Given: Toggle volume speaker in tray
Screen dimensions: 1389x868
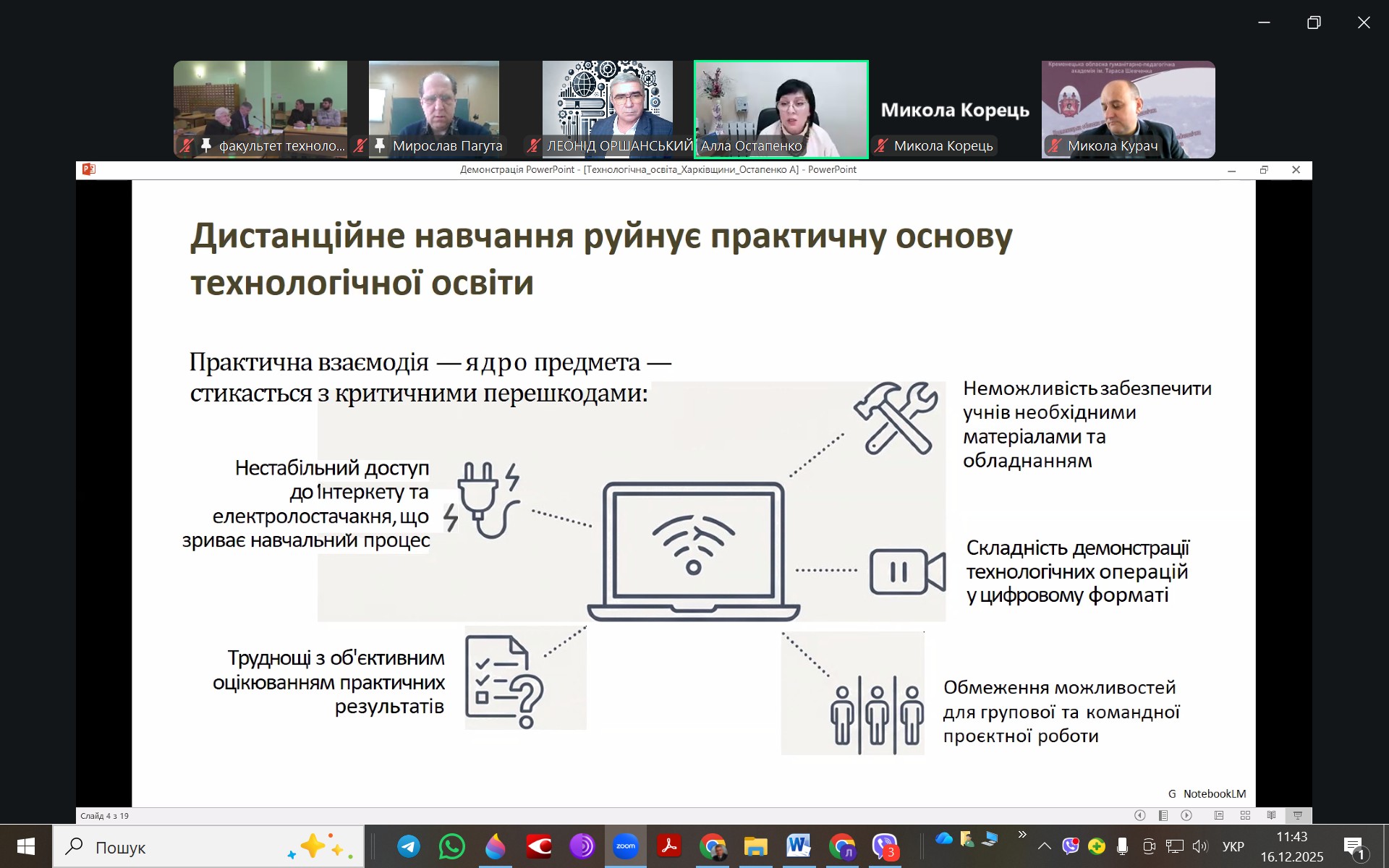Looking at the screenshot, I should (1199, 846).
